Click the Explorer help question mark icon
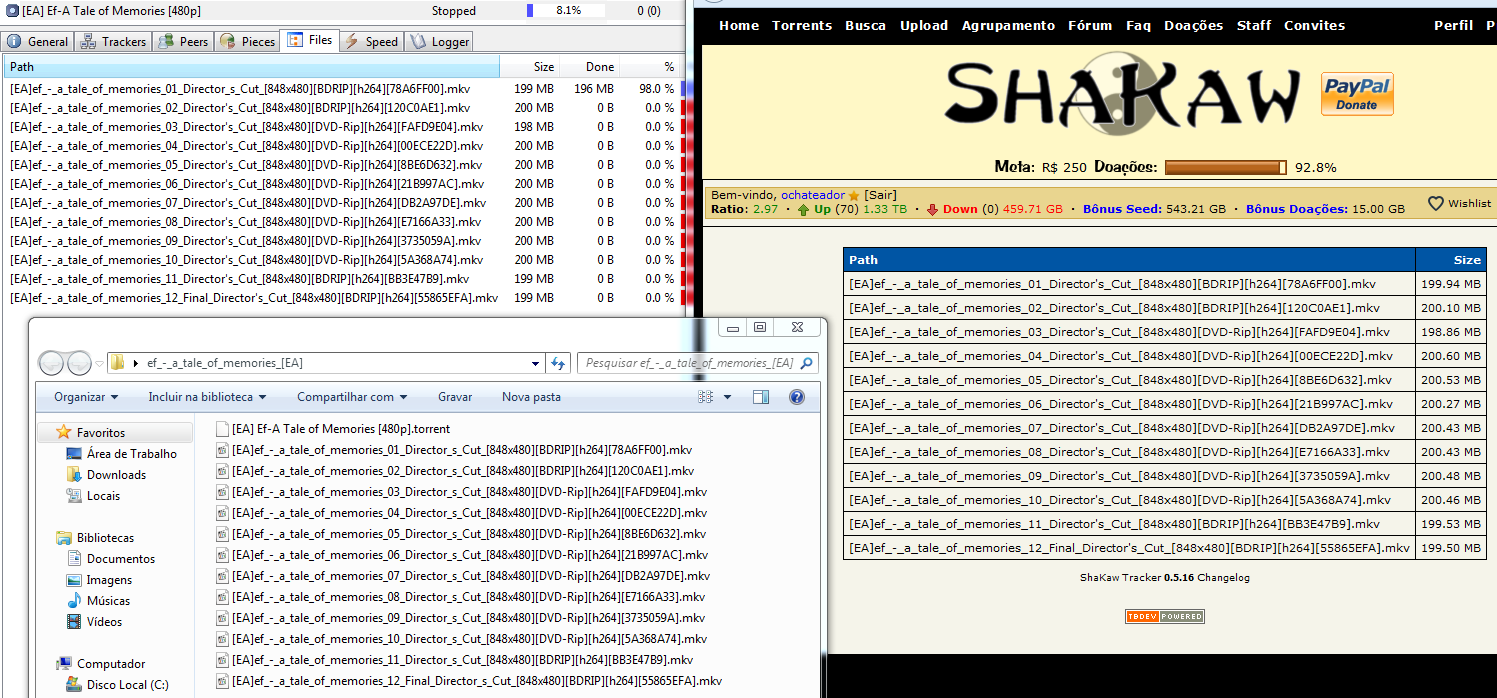Screen dimensions: 1497x698 coord(797,397)
